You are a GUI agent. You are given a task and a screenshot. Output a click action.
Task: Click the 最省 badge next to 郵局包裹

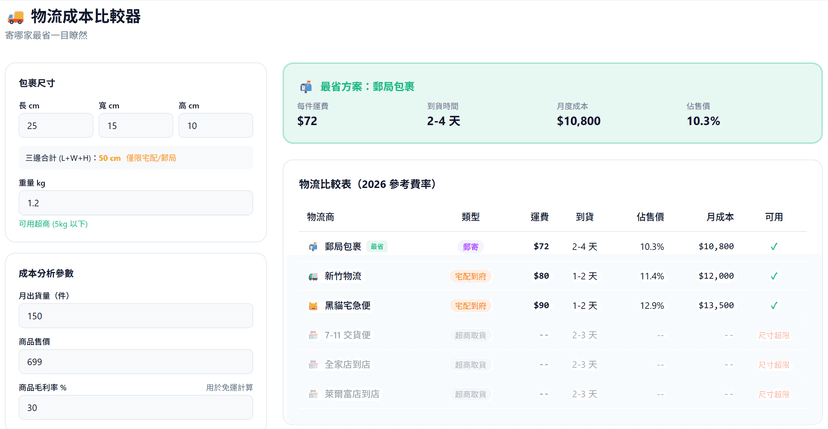tap(377, 246)
